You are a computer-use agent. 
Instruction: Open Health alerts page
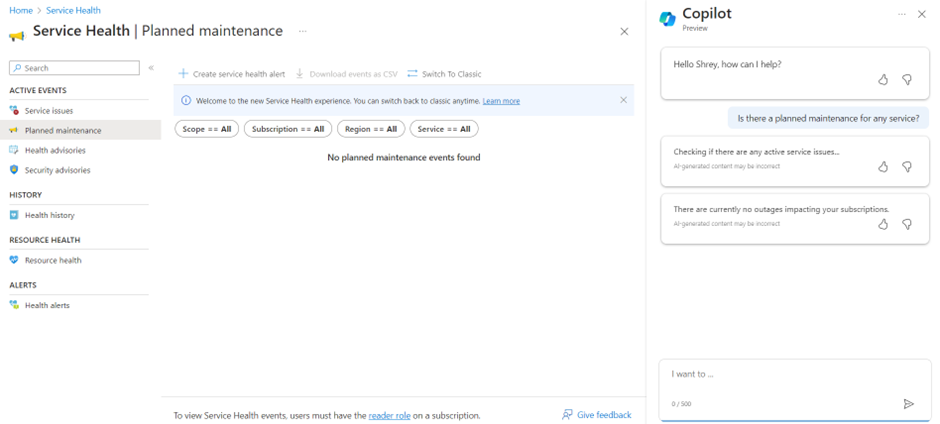pos(47,305)
